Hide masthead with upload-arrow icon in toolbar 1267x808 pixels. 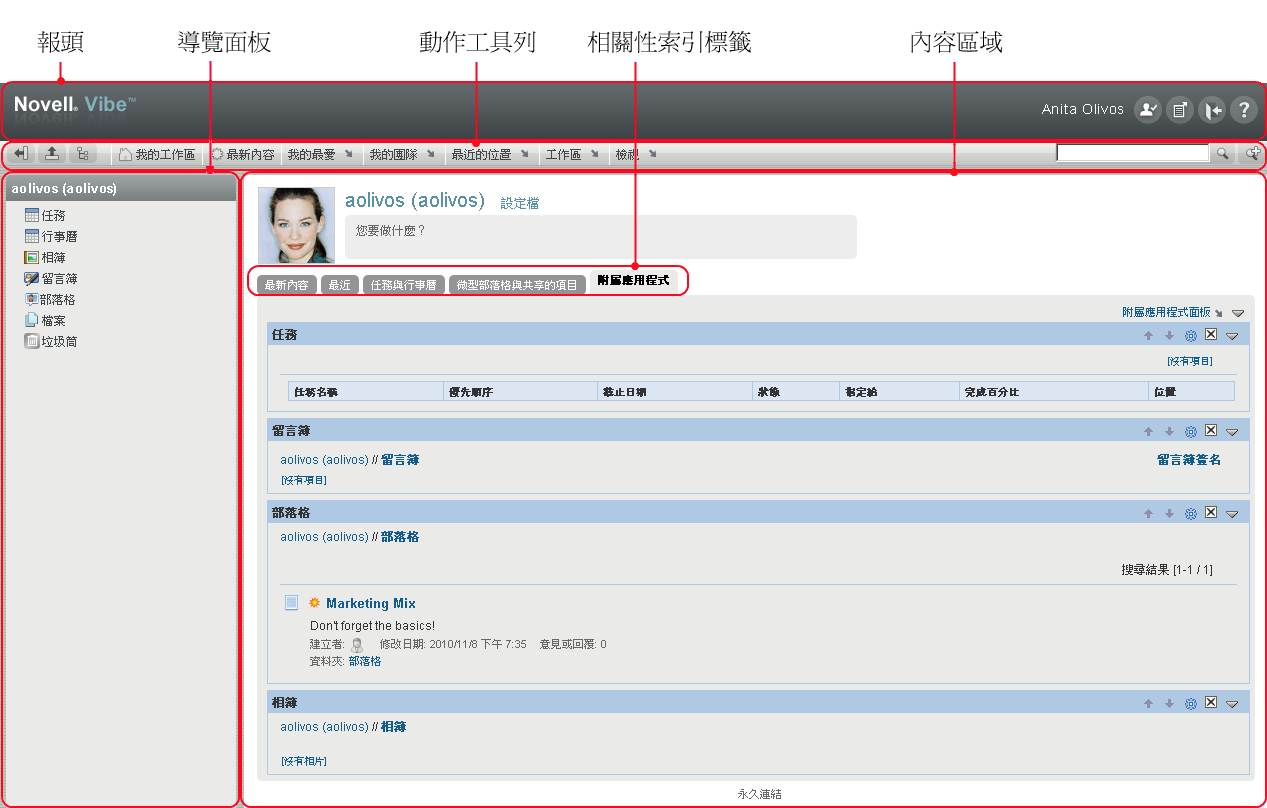tap(52, 154)
